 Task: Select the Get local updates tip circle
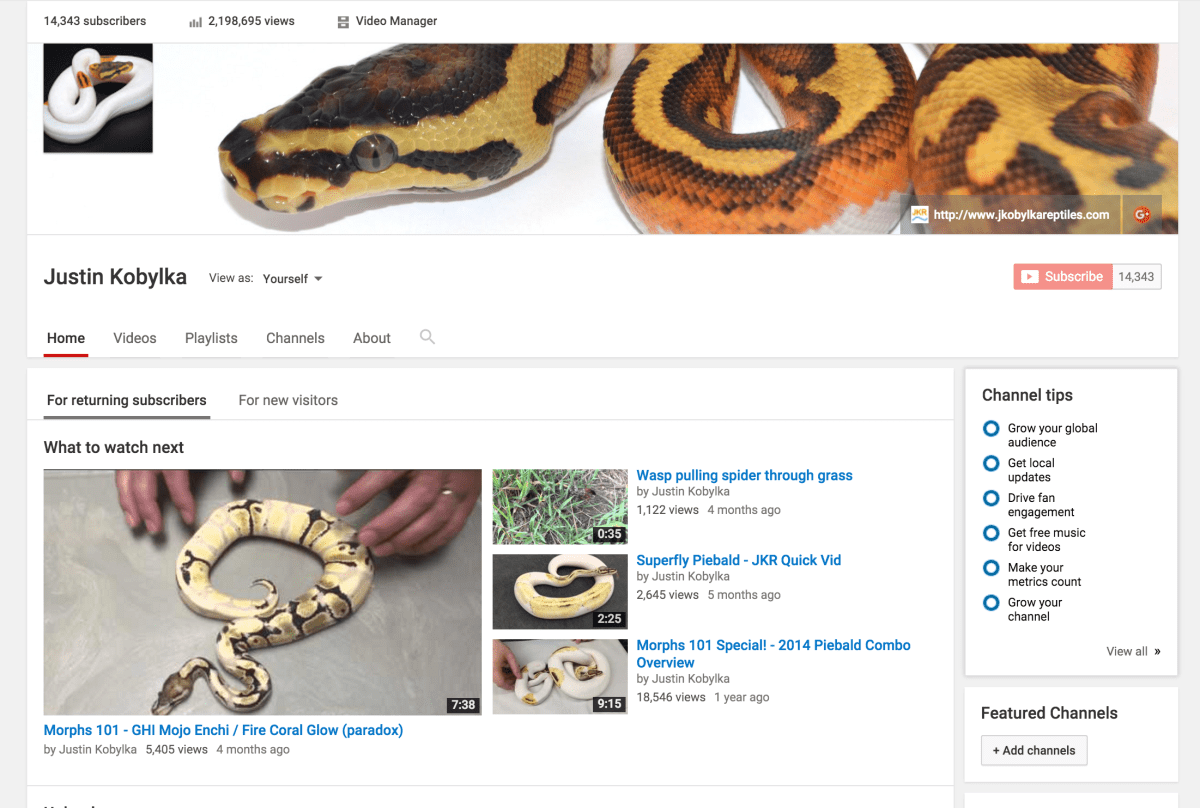pyautogui.click(x=991, y=463)
